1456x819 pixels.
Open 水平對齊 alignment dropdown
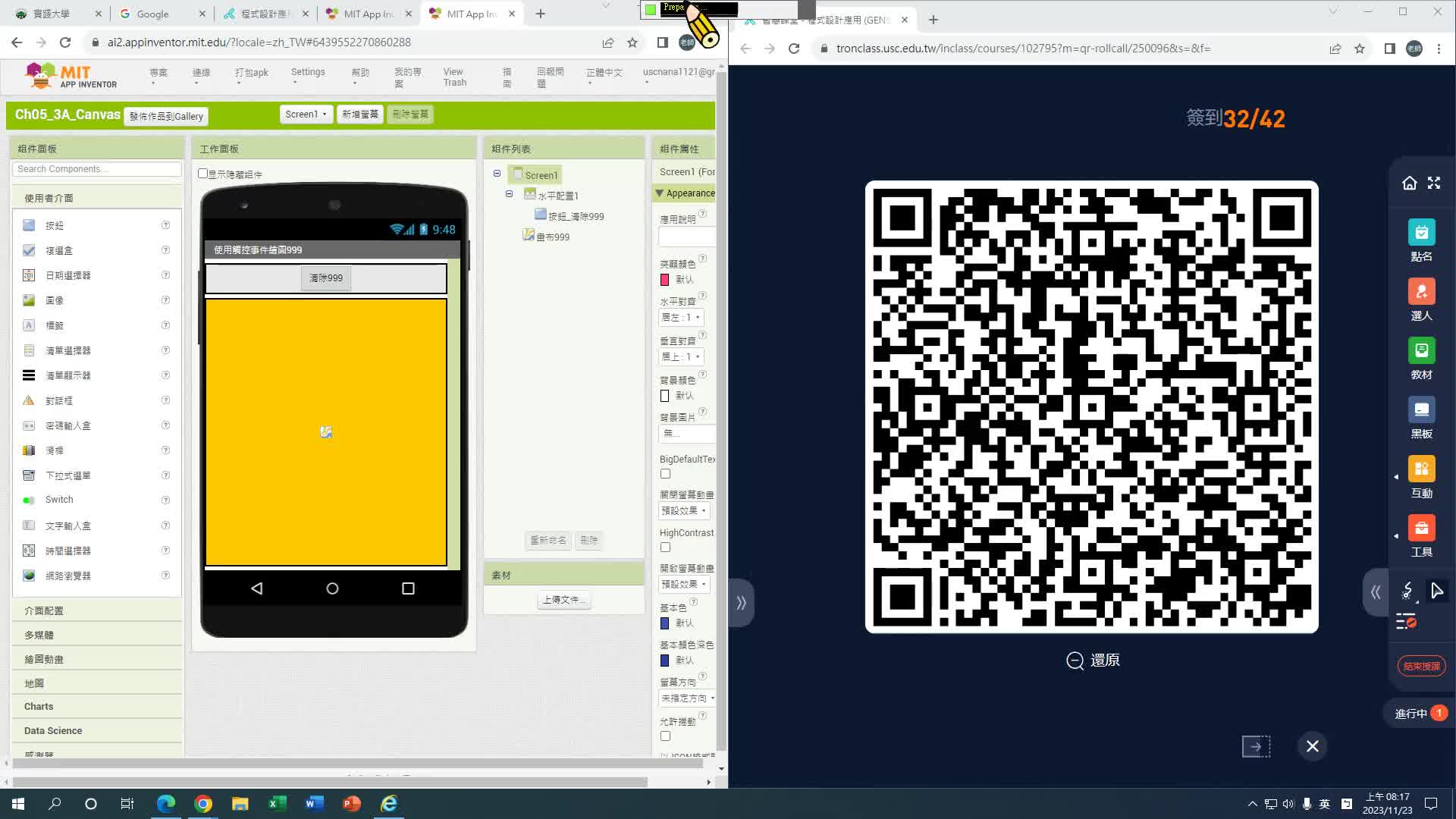[x=681, y=318]
